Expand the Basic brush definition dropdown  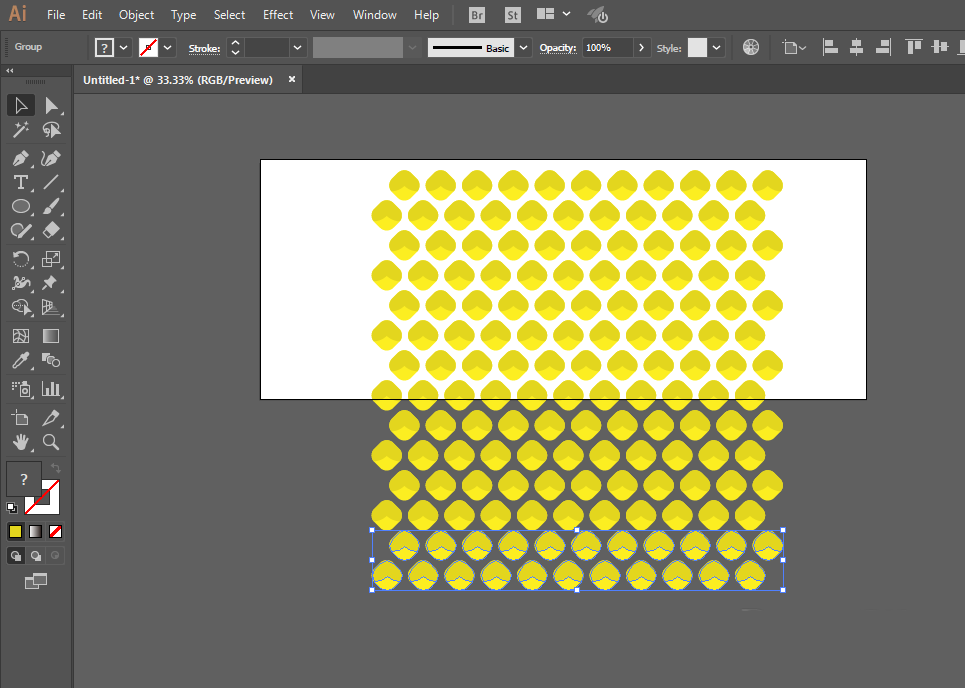(x=523, y=47)
